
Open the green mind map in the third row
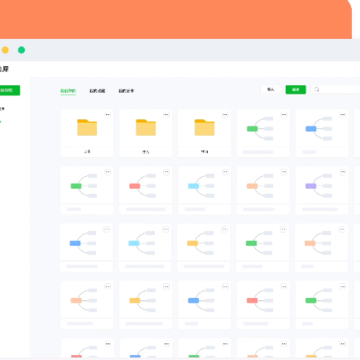[262, 248]
